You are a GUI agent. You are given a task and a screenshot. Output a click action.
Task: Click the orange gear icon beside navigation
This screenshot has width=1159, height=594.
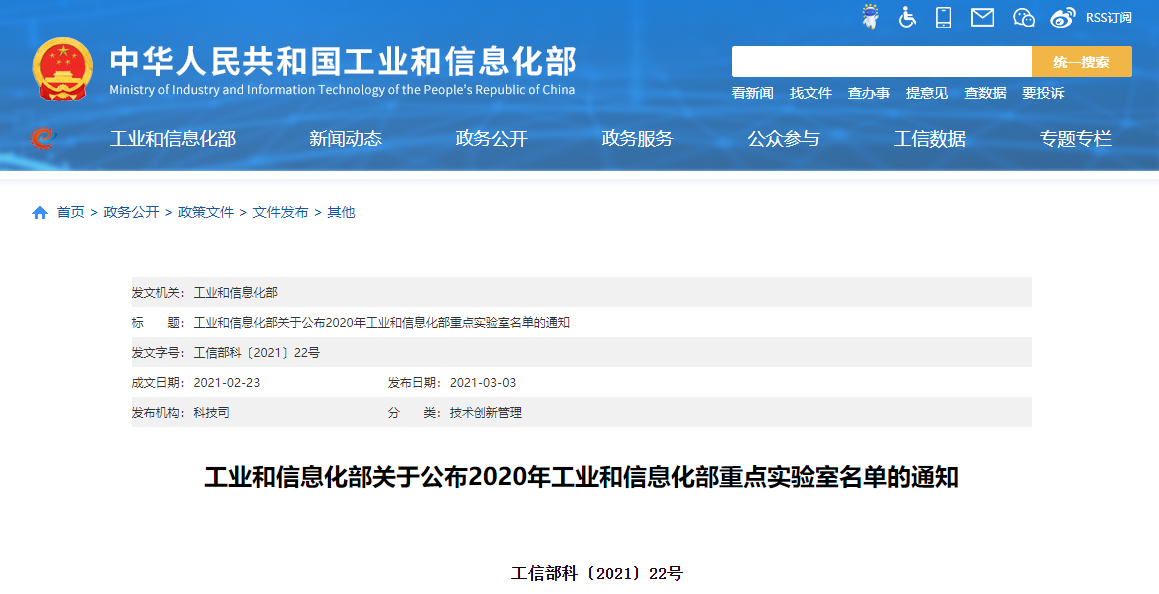(x=43, y=138)
